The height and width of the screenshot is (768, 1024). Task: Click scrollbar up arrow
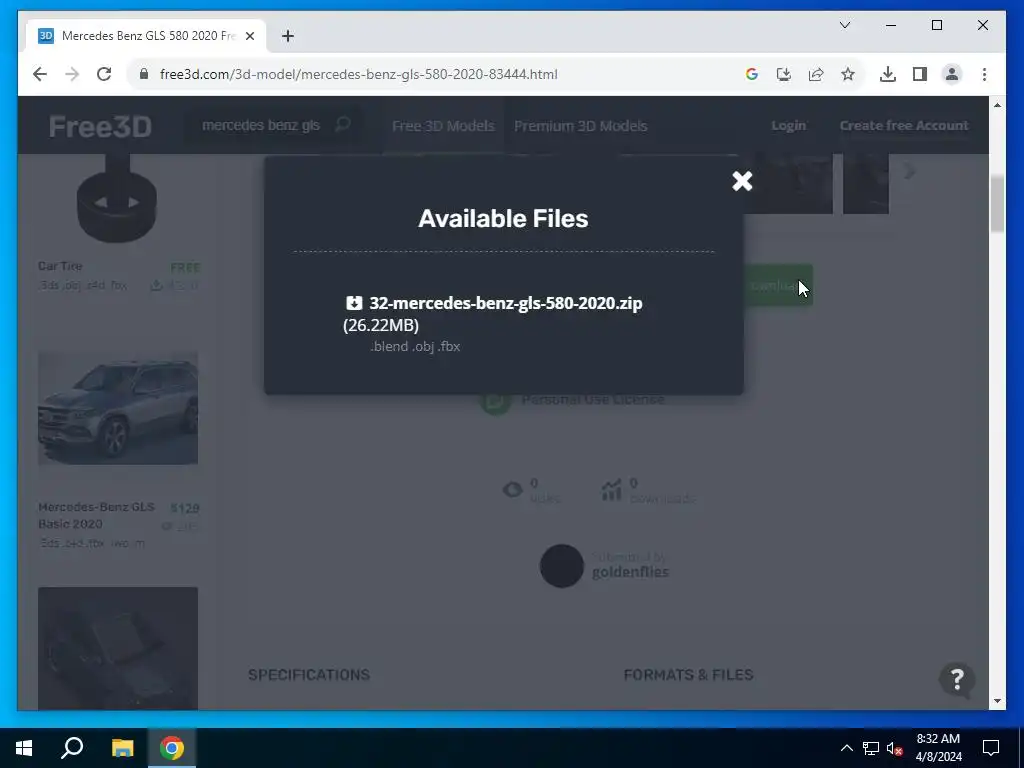point(997,104)
